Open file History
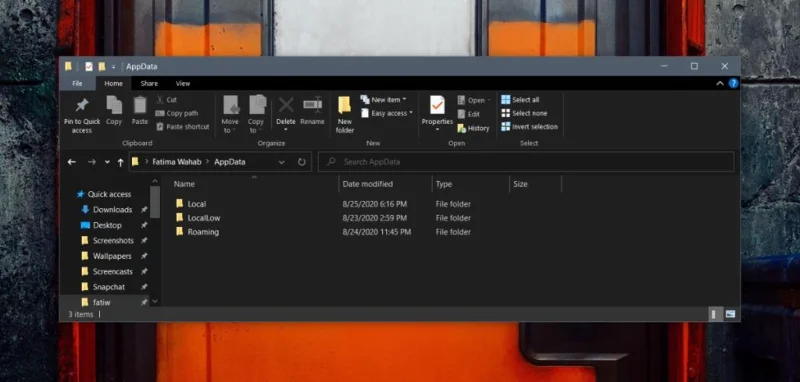 click(473, 128)
